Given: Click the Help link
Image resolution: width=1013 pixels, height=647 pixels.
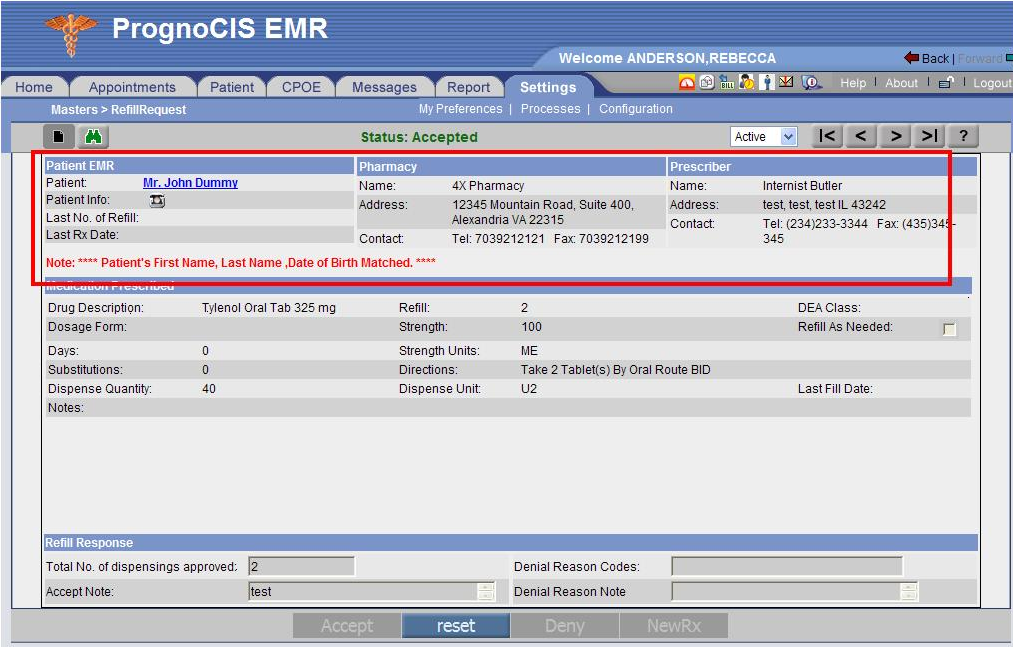Looking at the screenshot, I should click(x=853, y=83).
